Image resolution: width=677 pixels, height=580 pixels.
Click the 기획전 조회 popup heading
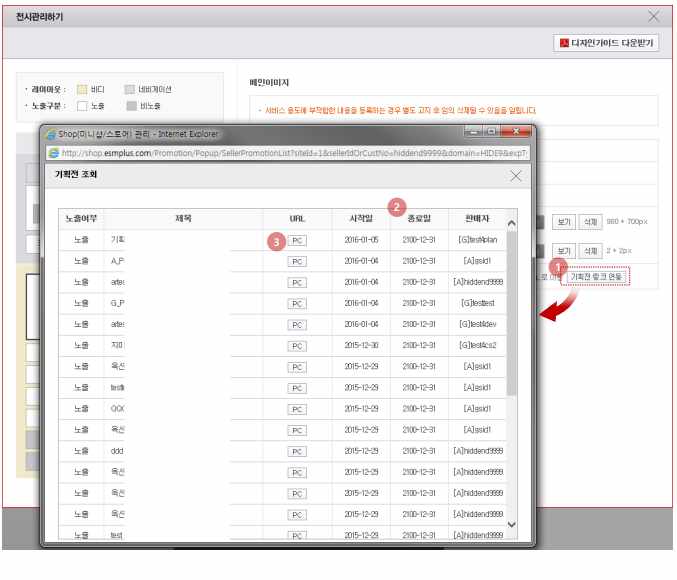(x=76, y=174)
